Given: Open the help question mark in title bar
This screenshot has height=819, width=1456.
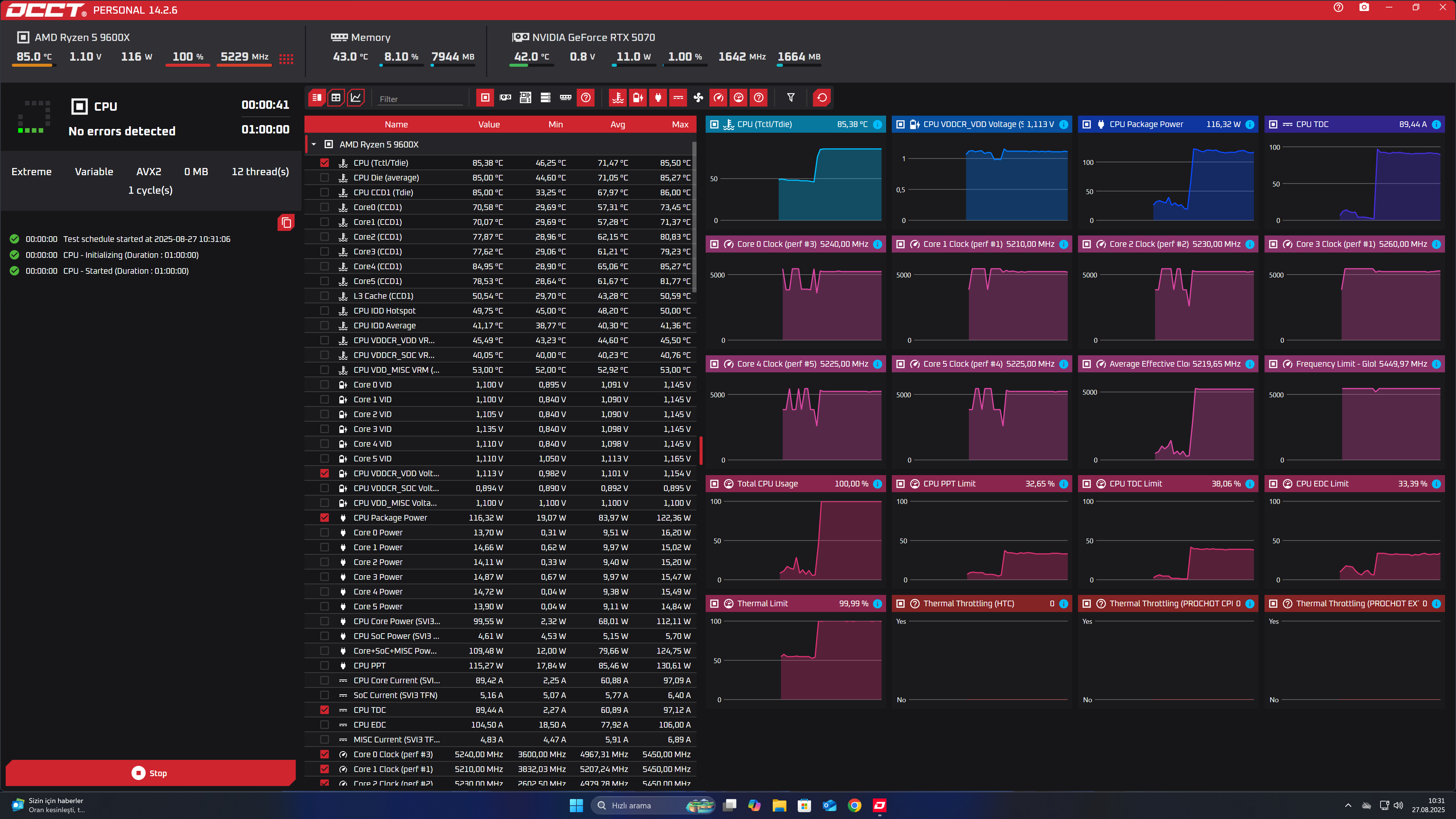Looking at the screenshot, I should [1338, 7].
